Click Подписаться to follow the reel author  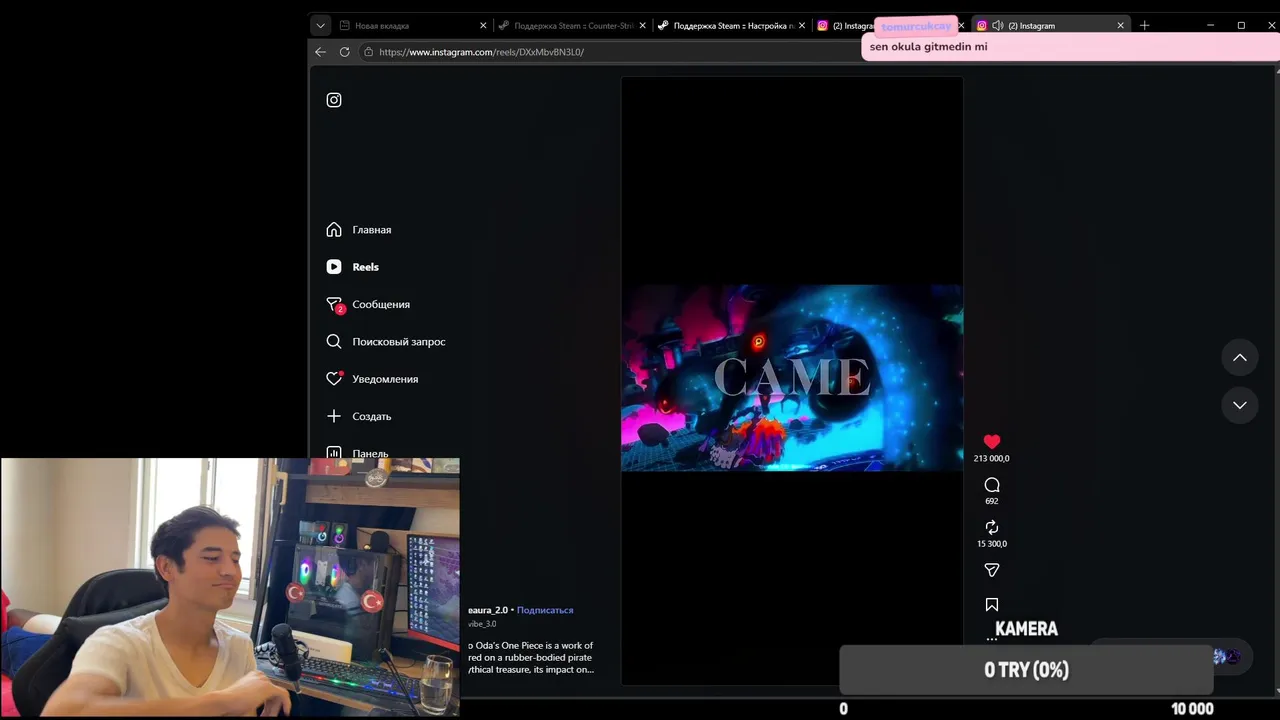click(x=545, y=610)
